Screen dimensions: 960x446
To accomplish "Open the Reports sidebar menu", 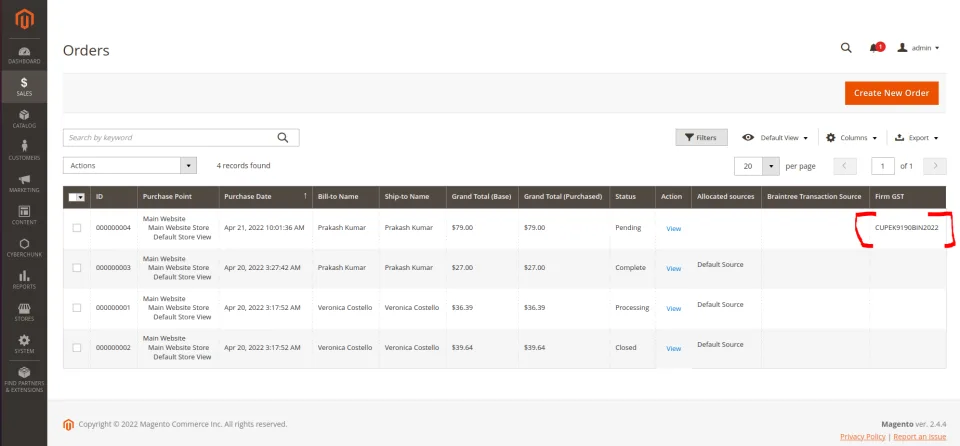I will pos(24,279).
